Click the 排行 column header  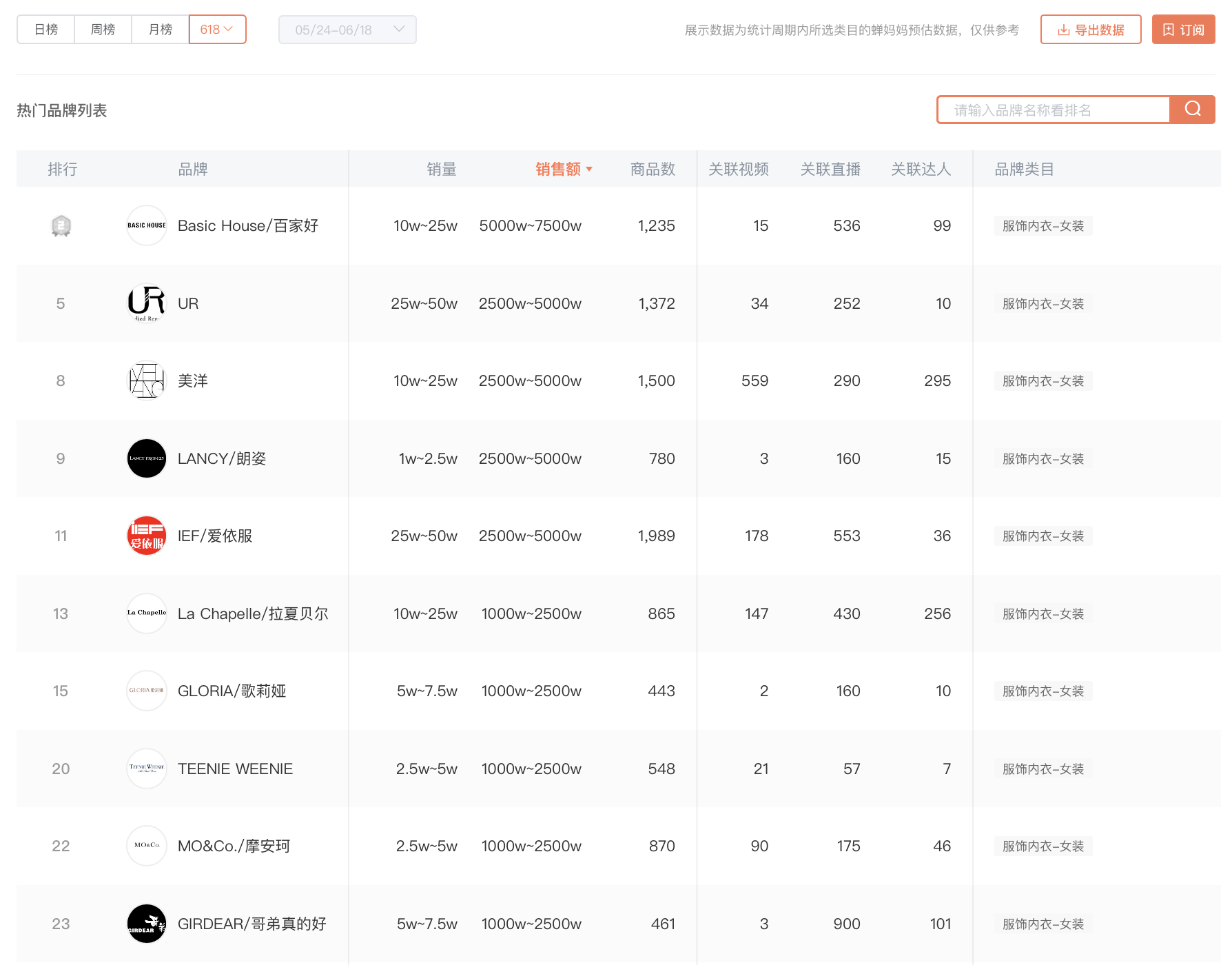click(62, 169)
